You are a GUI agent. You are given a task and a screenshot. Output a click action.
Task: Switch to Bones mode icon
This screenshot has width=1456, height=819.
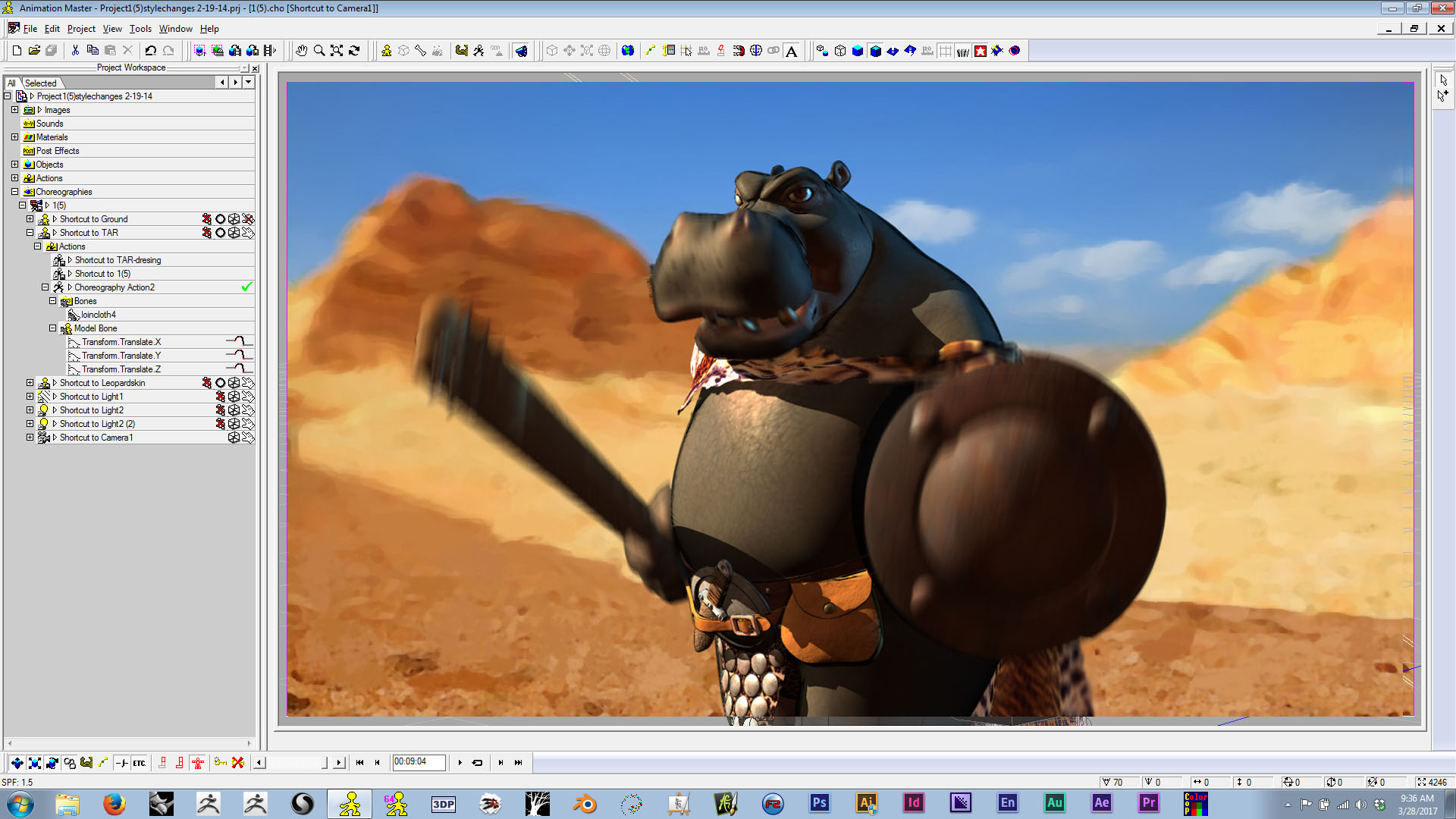[421, 51]
